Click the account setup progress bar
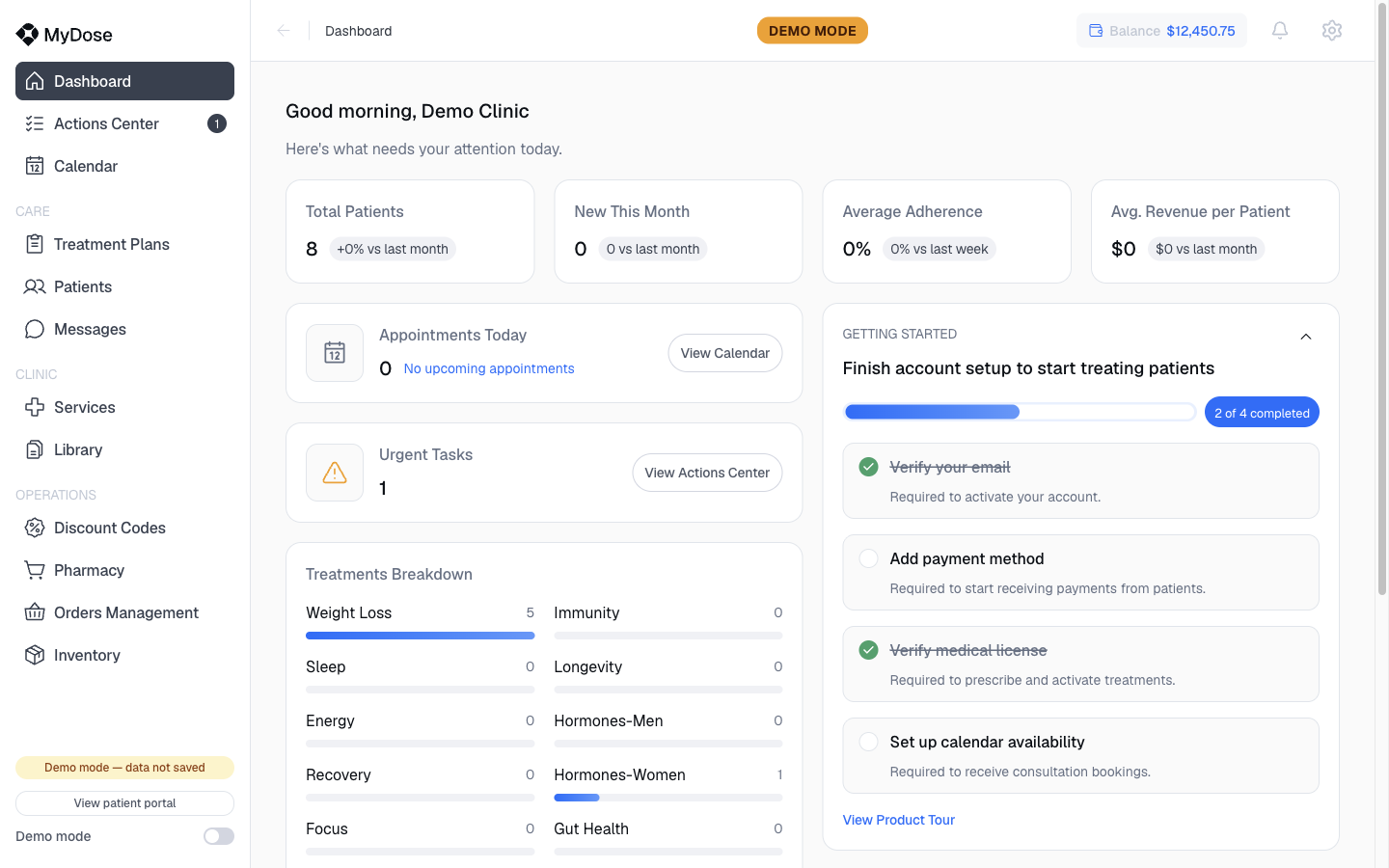Viewport: 1389px width, 868px height. 1020,413
